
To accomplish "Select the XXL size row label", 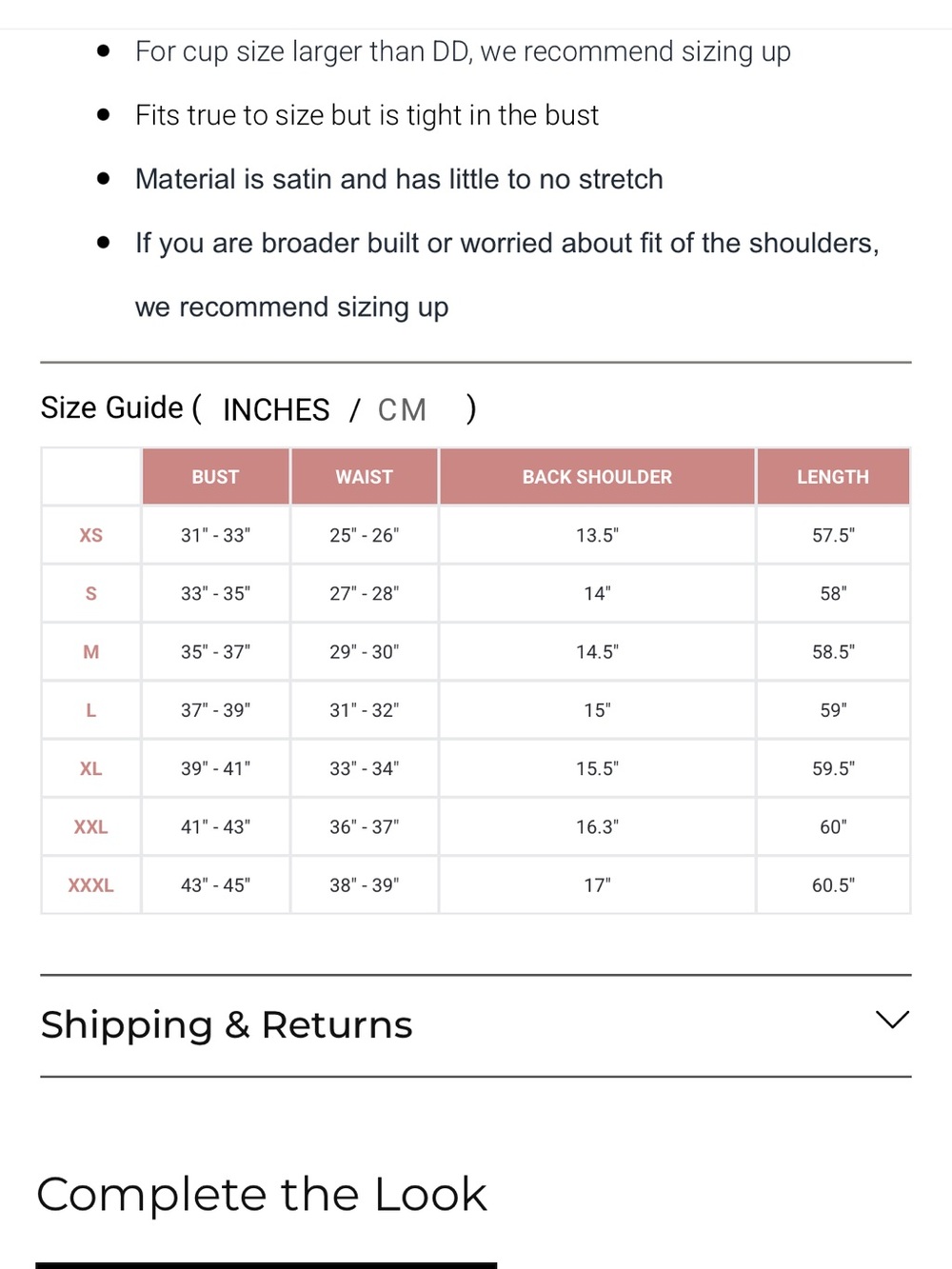I will (91, 827).
